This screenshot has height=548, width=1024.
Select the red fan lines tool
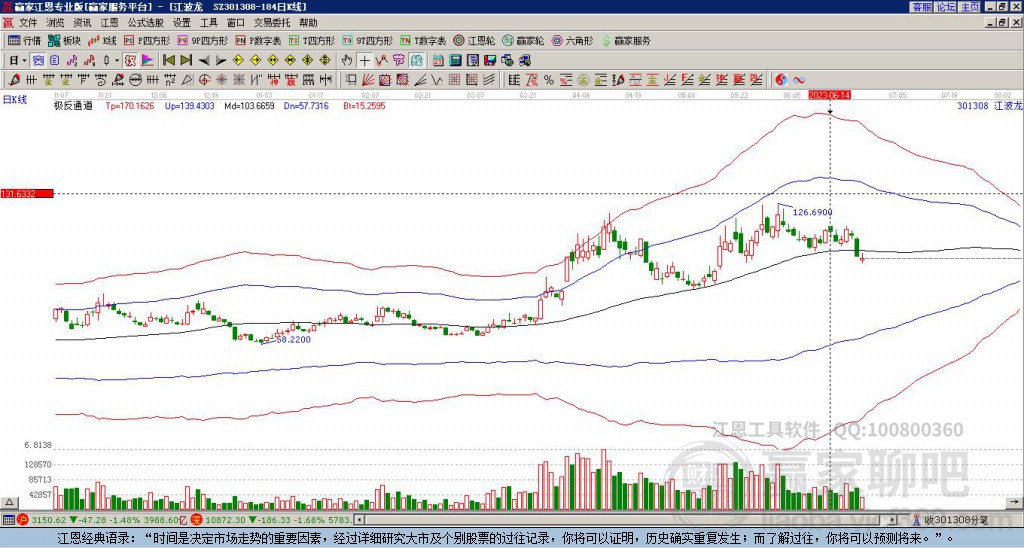[x=368, y=80]
